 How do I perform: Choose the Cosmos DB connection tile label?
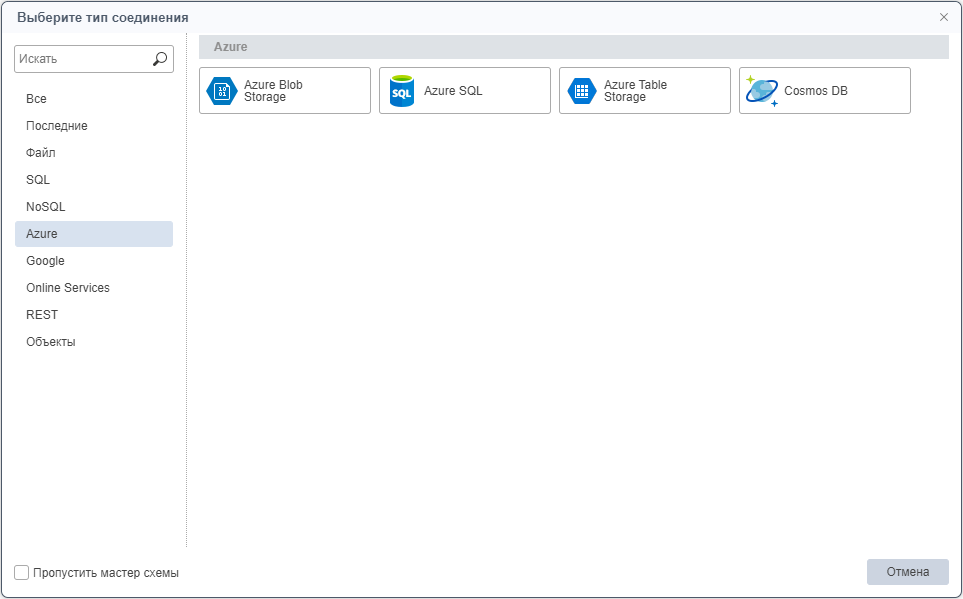815,91
